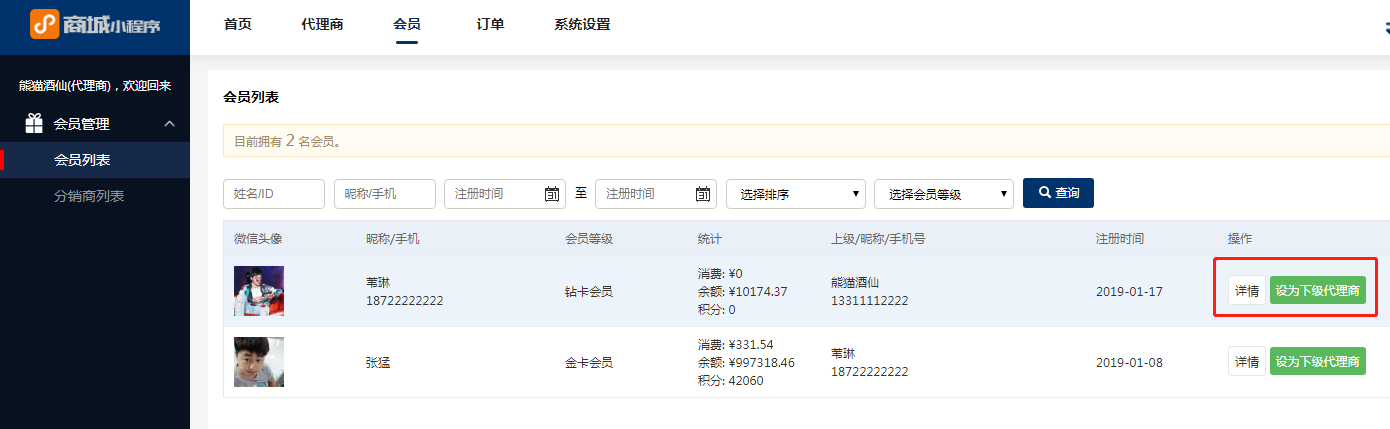Click superior name 熊猫酒仙 in table
The width and height of the screenshot is (1390, 429).
click(x=855, y=283)
